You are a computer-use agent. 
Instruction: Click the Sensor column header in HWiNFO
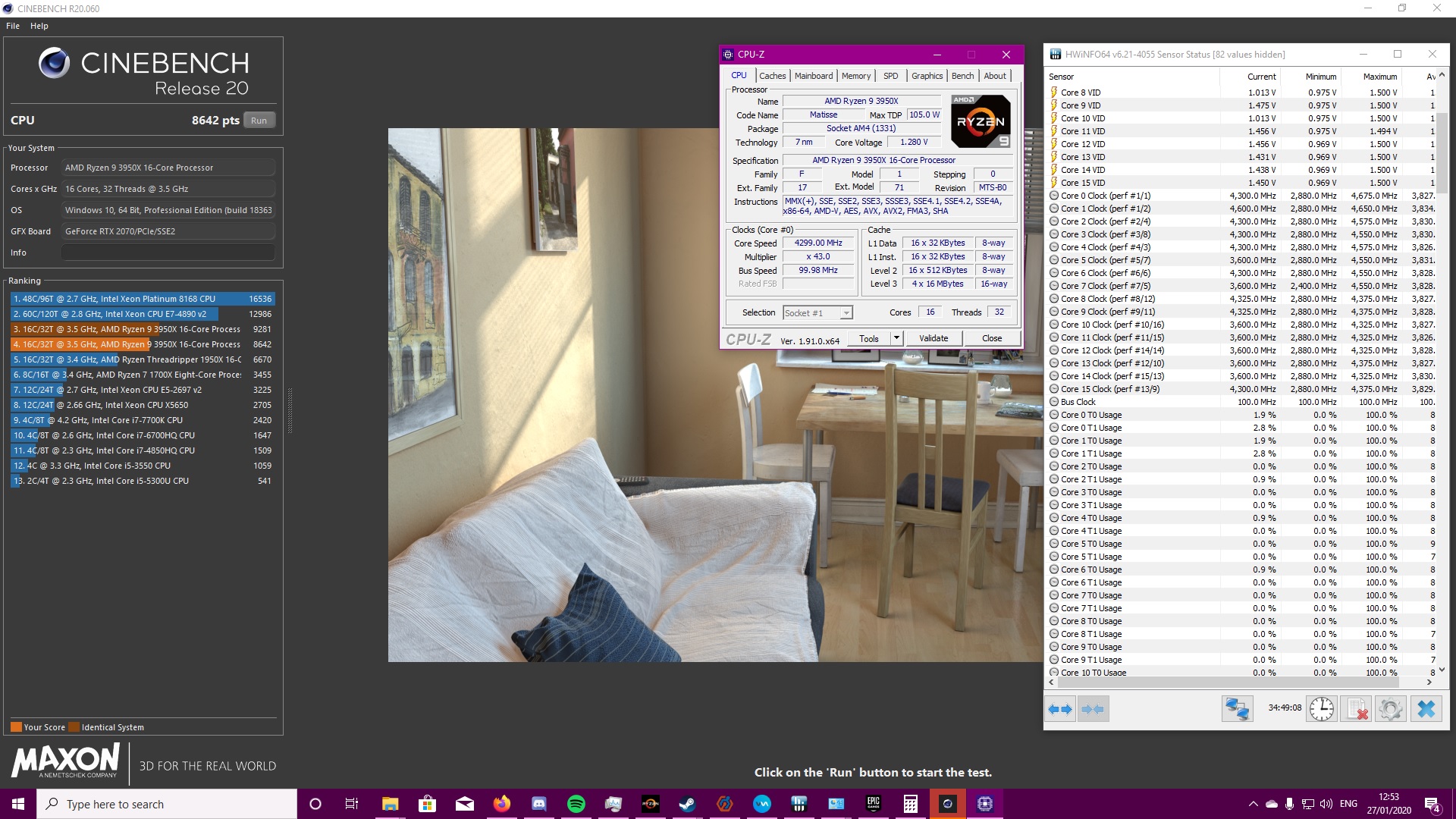pyautogui.click(x=1133, y=77)
